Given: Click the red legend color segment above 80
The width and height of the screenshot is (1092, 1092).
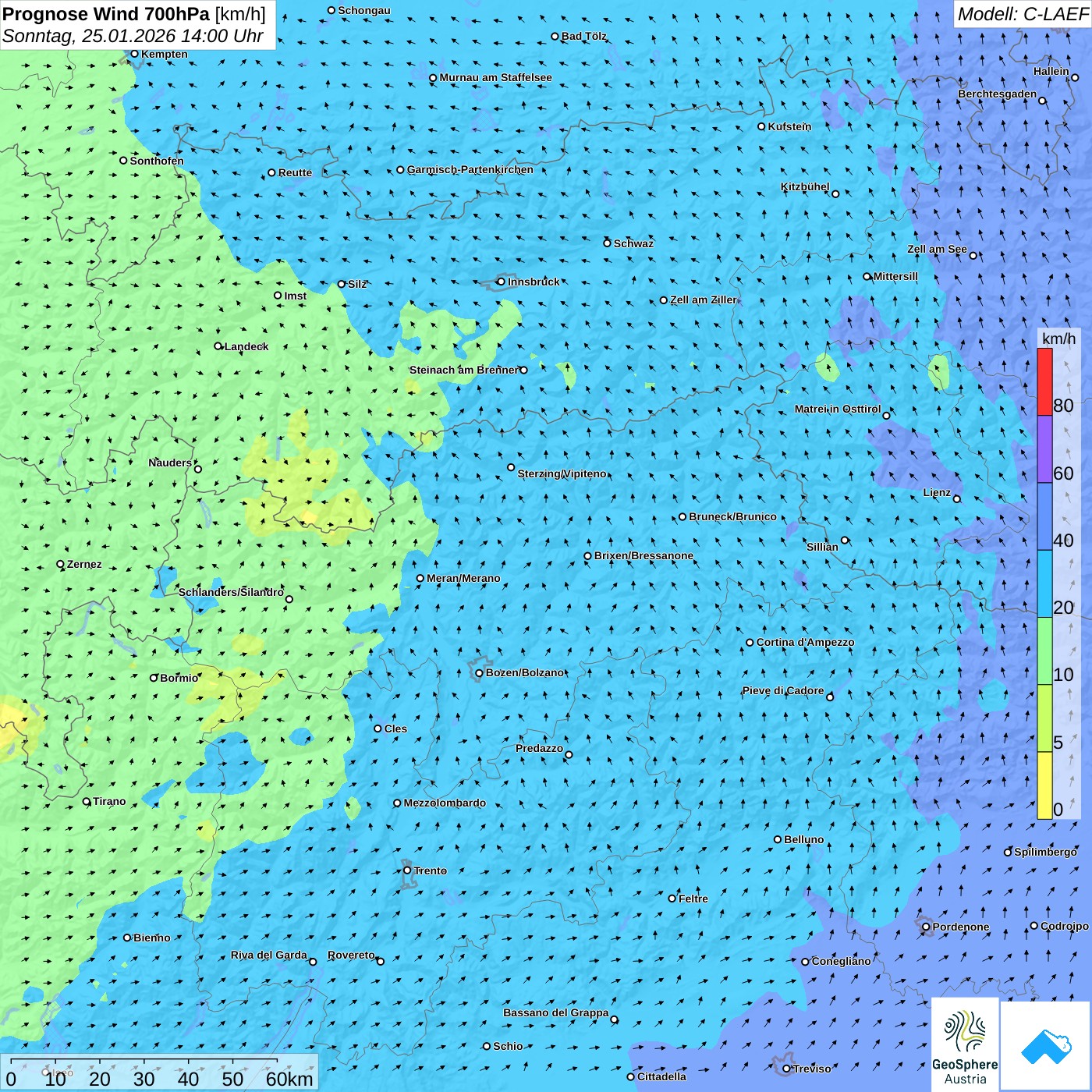Looking at the screenshot, I should [1044, 381].
